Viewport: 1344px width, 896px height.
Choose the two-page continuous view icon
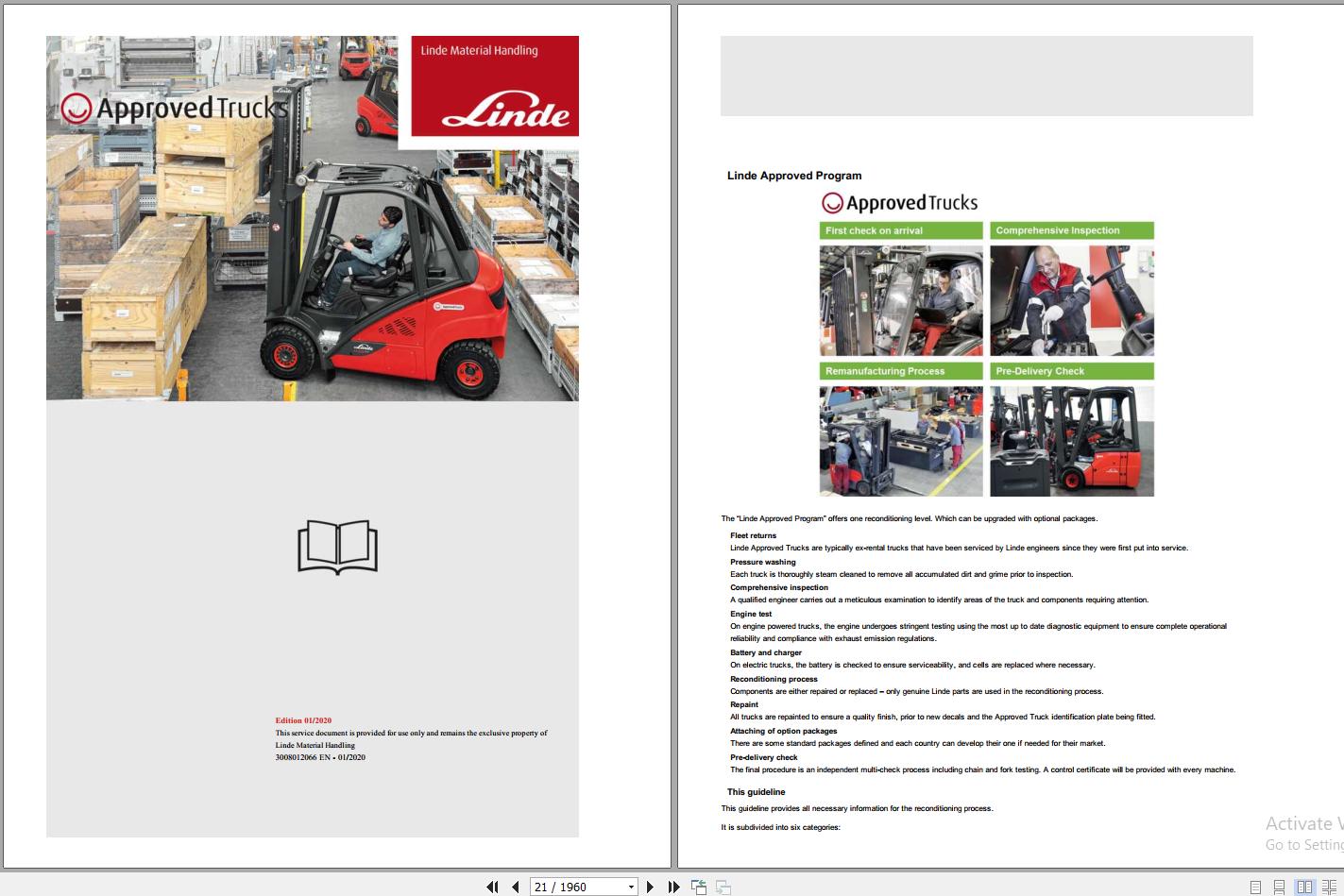pyautogui.click(x=1329, y=887)
